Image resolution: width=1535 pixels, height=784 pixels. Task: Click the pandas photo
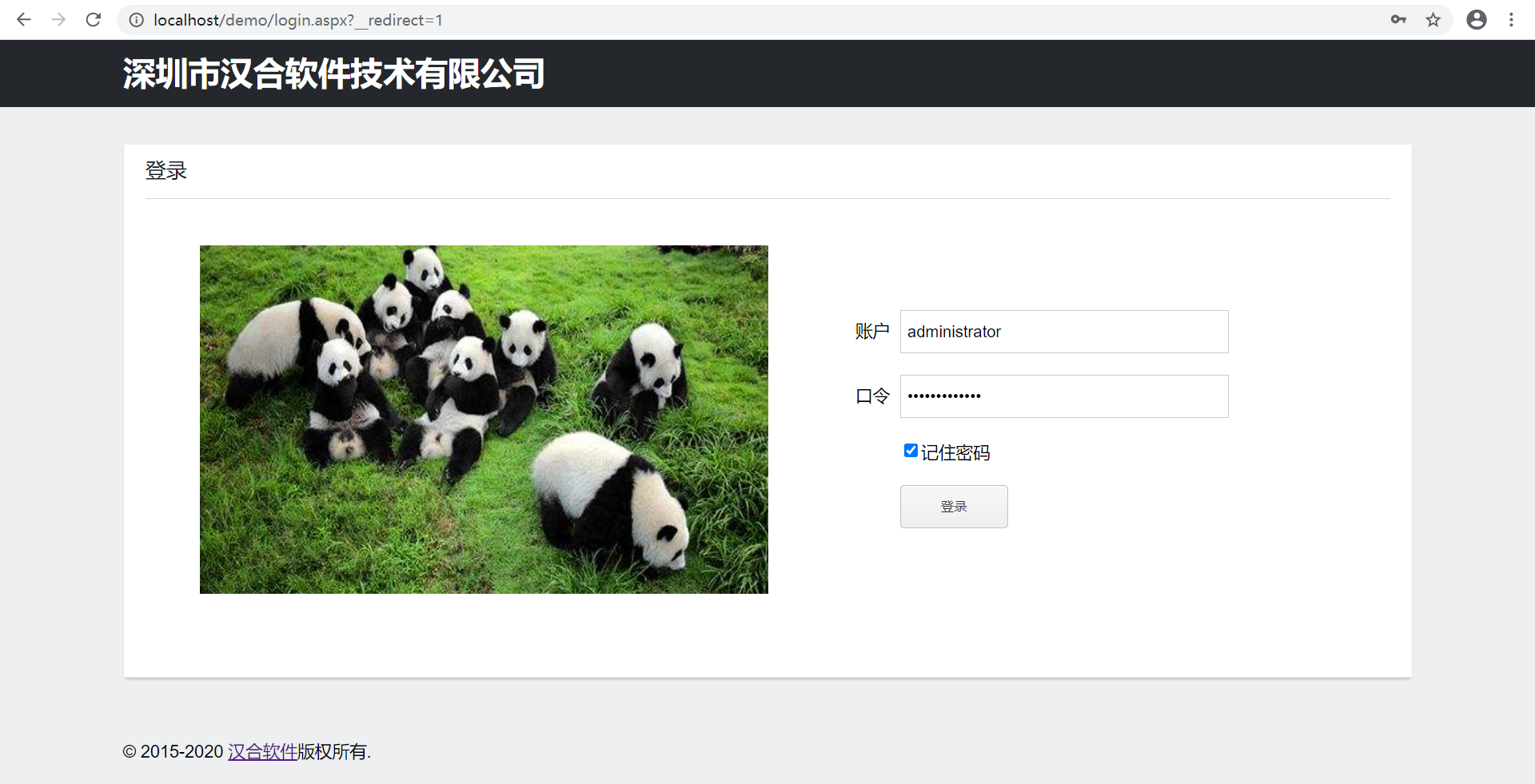click(484, 420)
